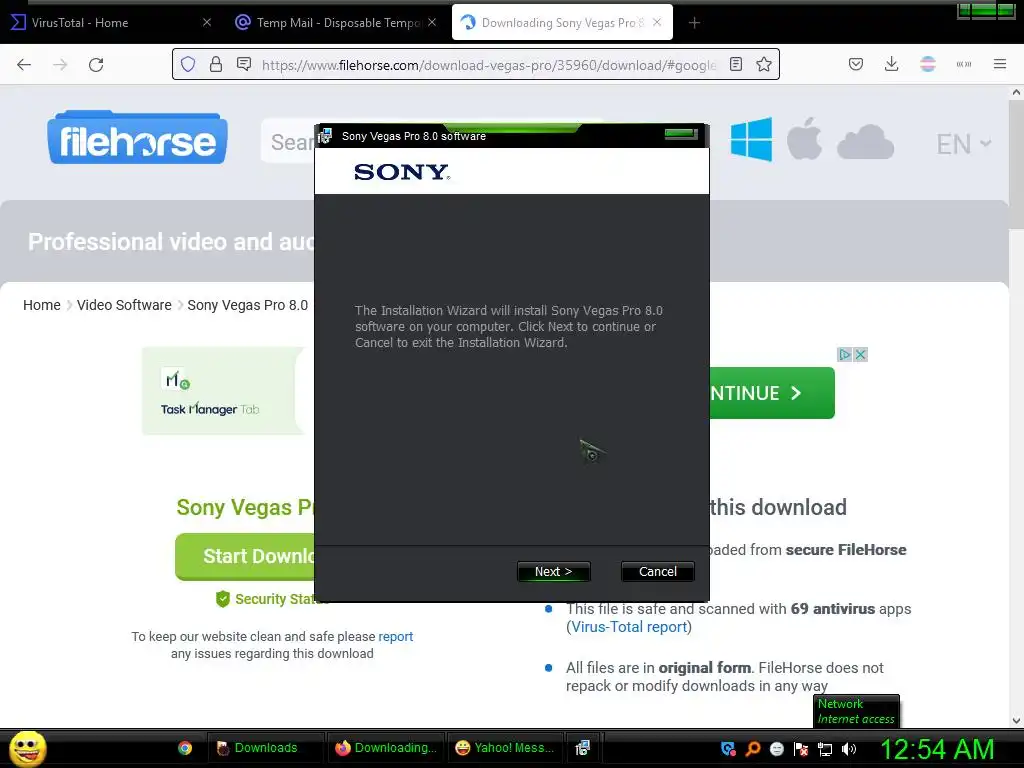1024x768 pixels.
Task: Click the Sony Vegas installer title icon
Action: [325, 136]
